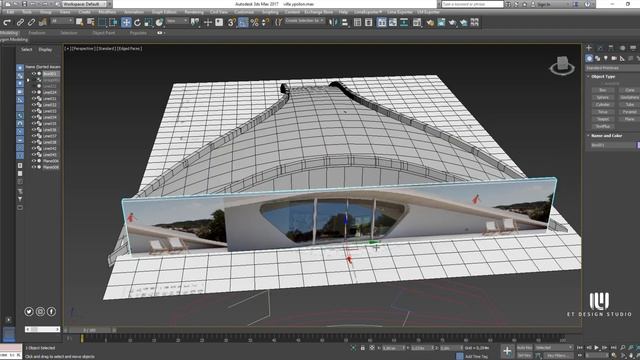Click the Spinner Snap toggle icon
The height and width of the screenshot is (360, 640).
pos(265,22)
